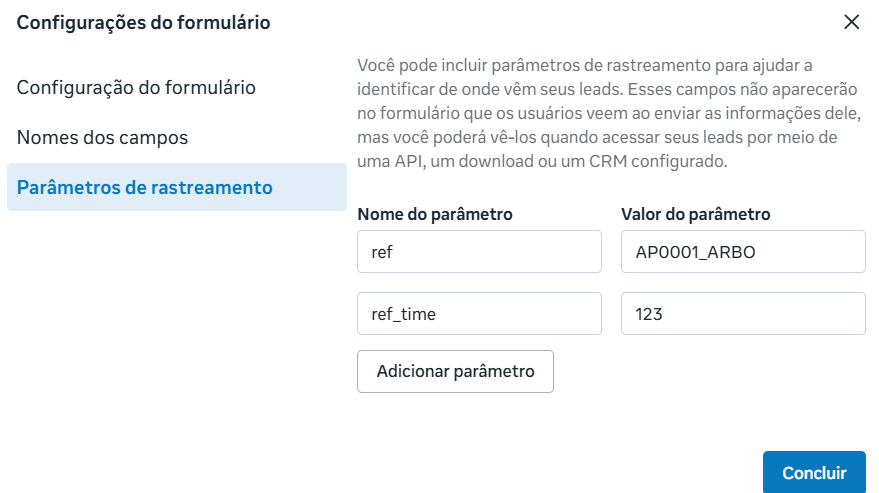
Task: Click the Concluir button
Action: coord(814,472)
